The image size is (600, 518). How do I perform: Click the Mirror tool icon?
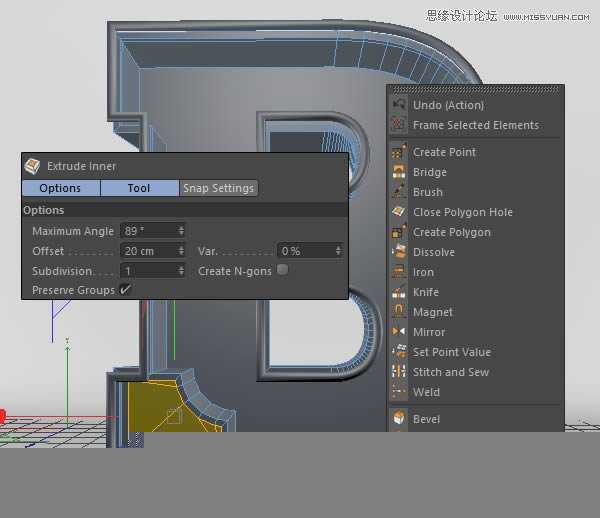click(x=399, y=332)
